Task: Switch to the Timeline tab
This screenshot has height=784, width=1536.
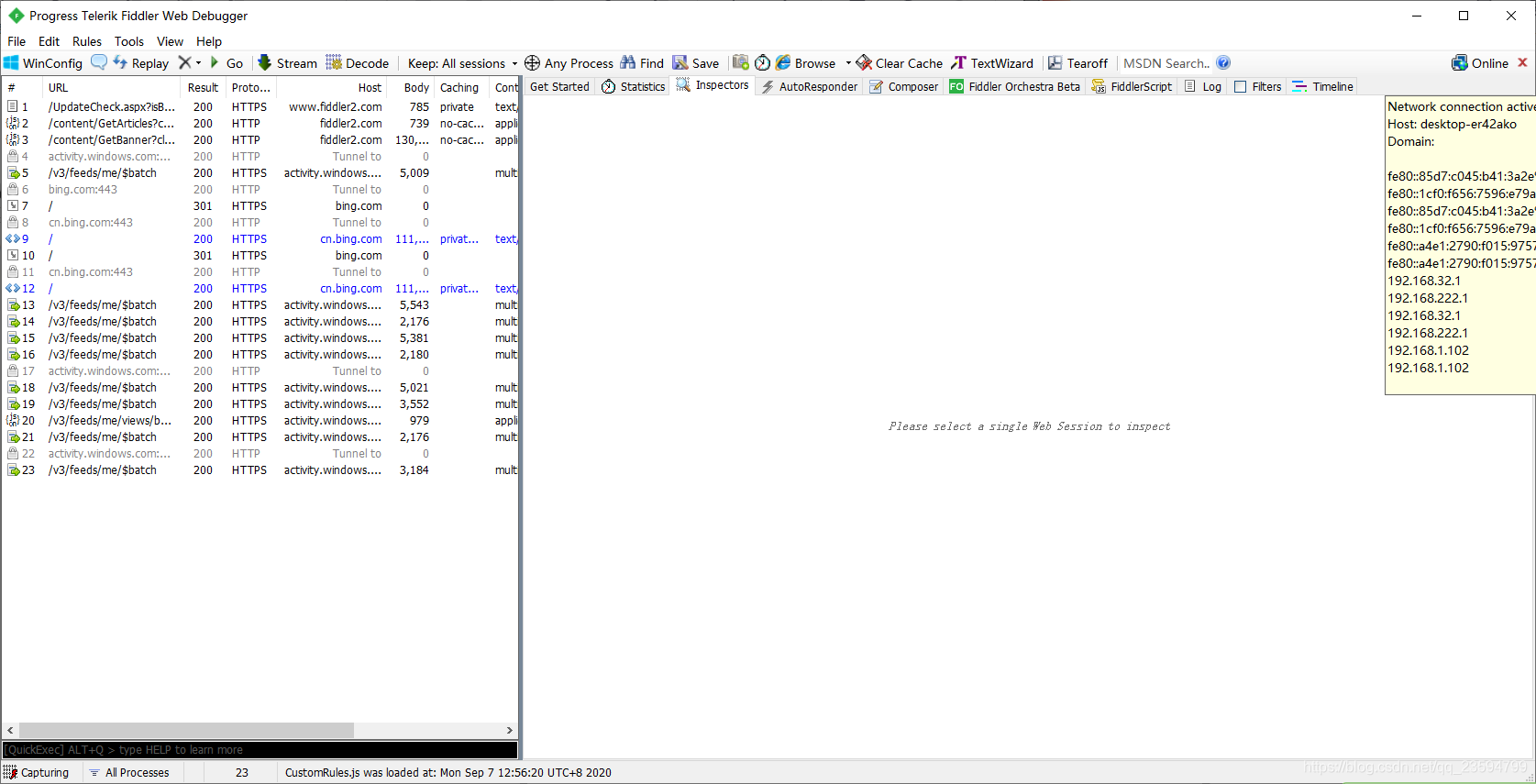Action: click(x=1322, y=86)
